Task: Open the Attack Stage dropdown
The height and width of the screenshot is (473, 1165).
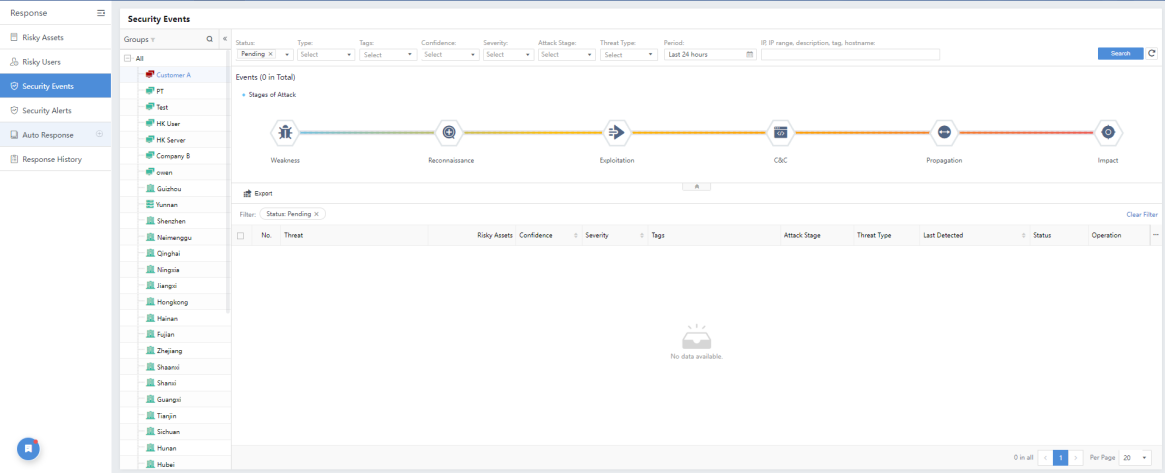Action: (x=567, y=54)
